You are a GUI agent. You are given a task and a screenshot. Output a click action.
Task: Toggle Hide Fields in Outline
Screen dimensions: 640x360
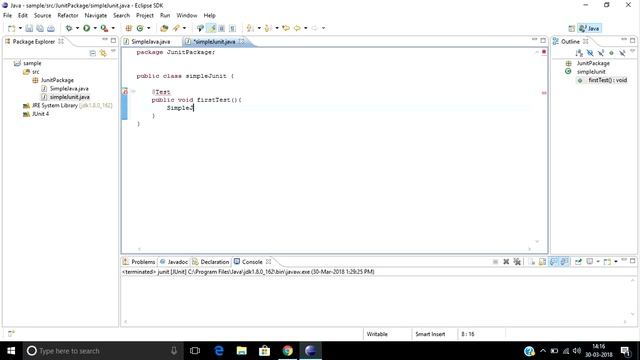(x=590, y=53)
